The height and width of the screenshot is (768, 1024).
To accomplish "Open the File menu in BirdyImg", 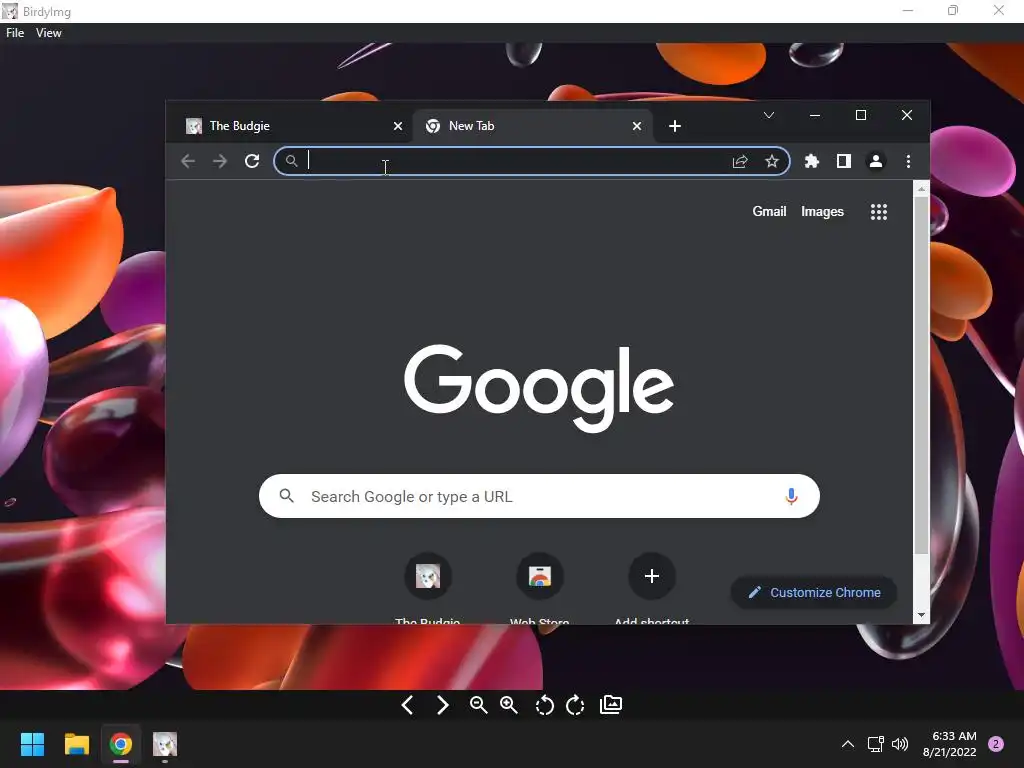I will point(15,33).
